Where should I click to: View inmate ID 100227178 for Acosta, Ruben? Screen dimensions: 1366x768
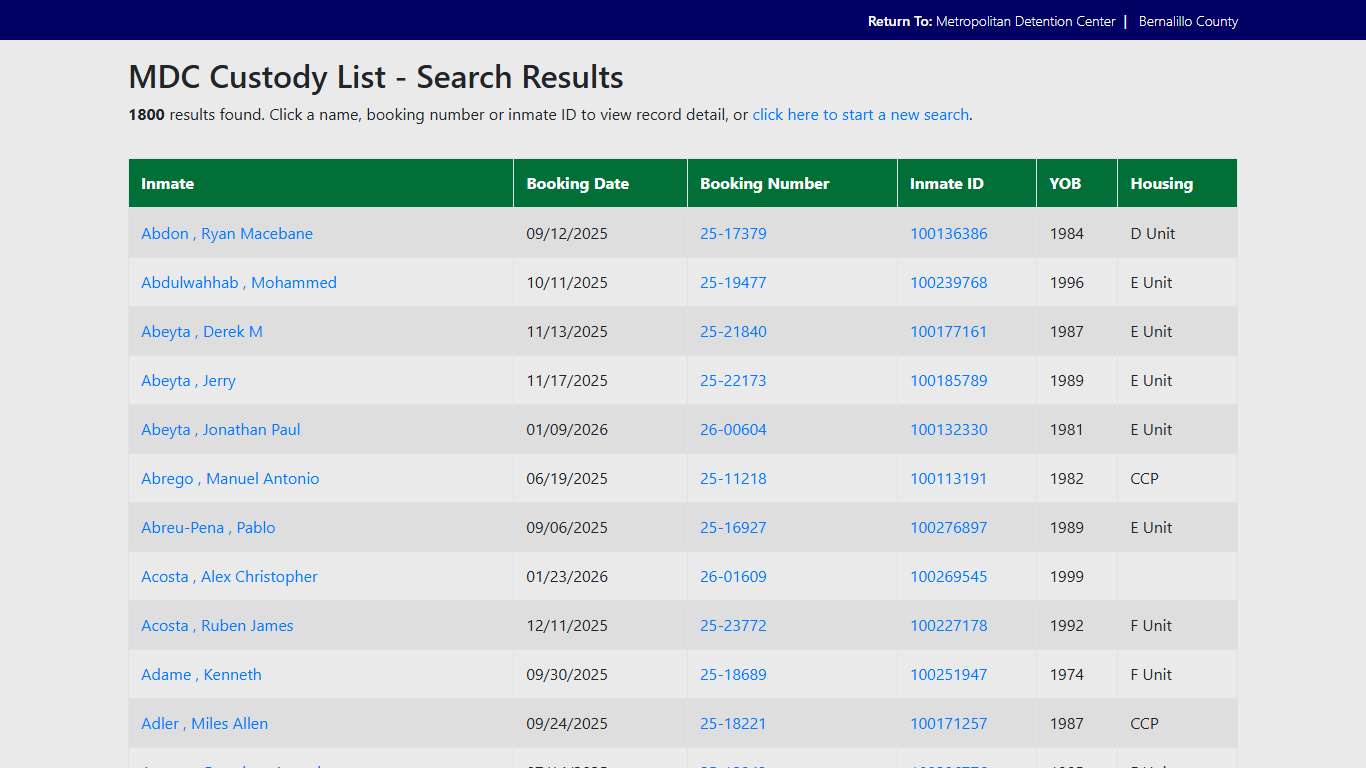(x=948, y=625)
